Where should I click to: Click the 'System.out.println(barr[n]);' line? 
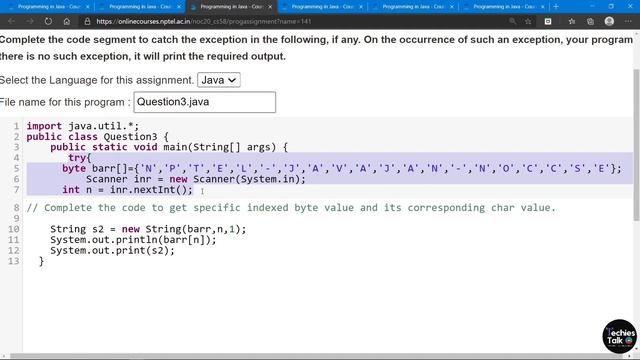pos(133,240)
